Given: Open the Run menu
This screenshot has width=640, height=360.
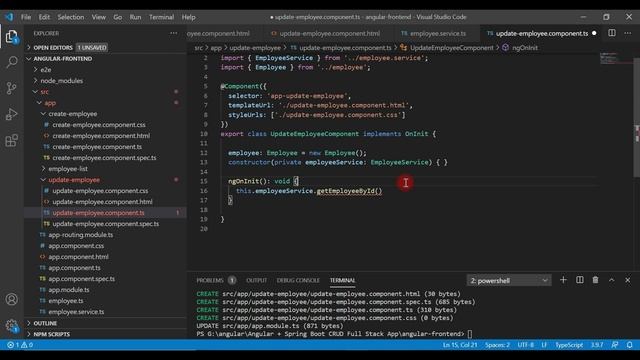Looking at the screenshot, I should click(135, 17).
